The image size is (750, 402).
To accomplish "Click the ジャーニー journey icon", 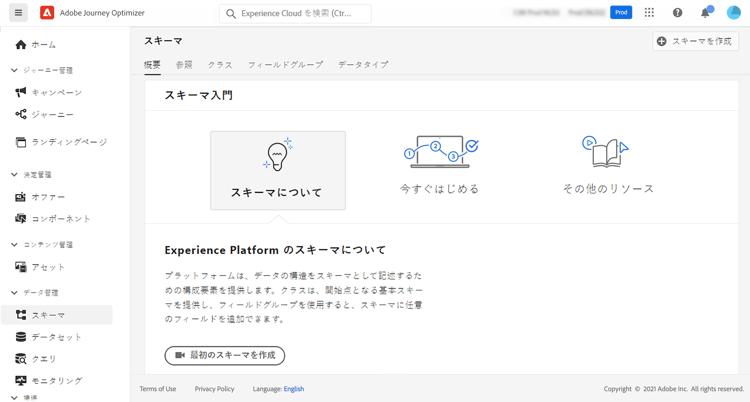I will (21, 114).
